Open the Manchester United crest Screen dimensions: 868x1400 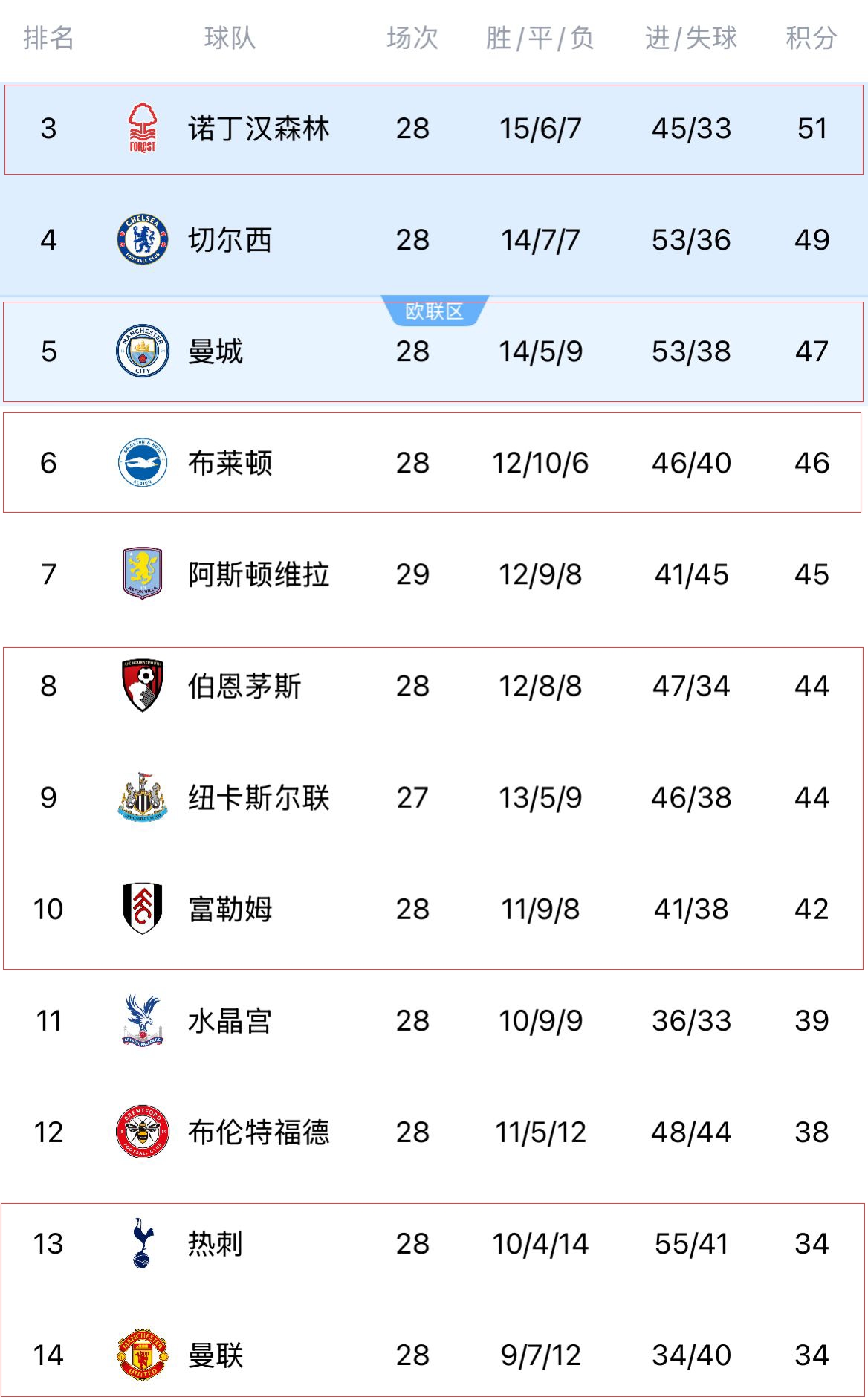(143, 1355)
